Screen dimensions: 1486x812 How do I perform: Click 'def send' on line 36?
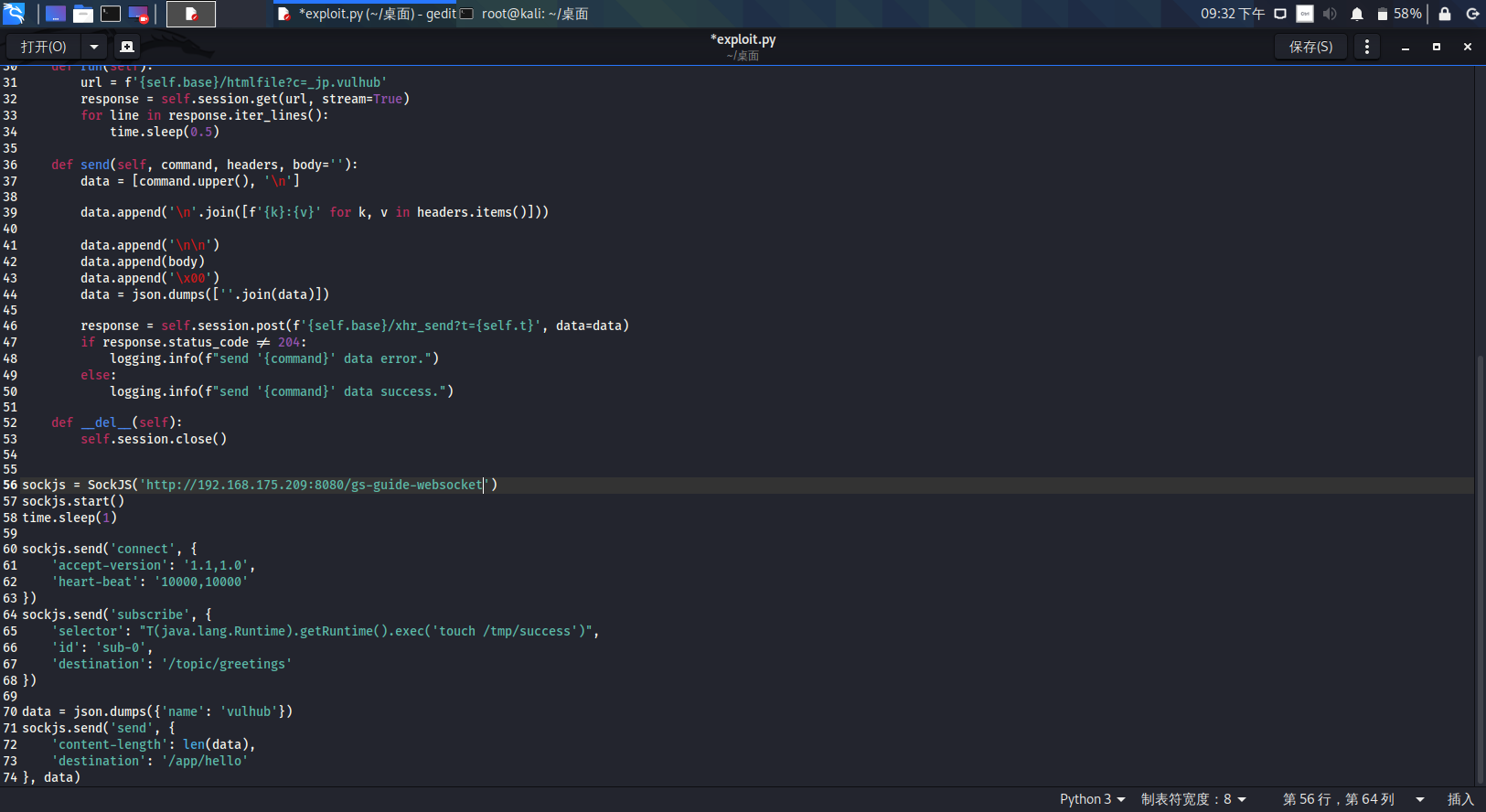80,165
